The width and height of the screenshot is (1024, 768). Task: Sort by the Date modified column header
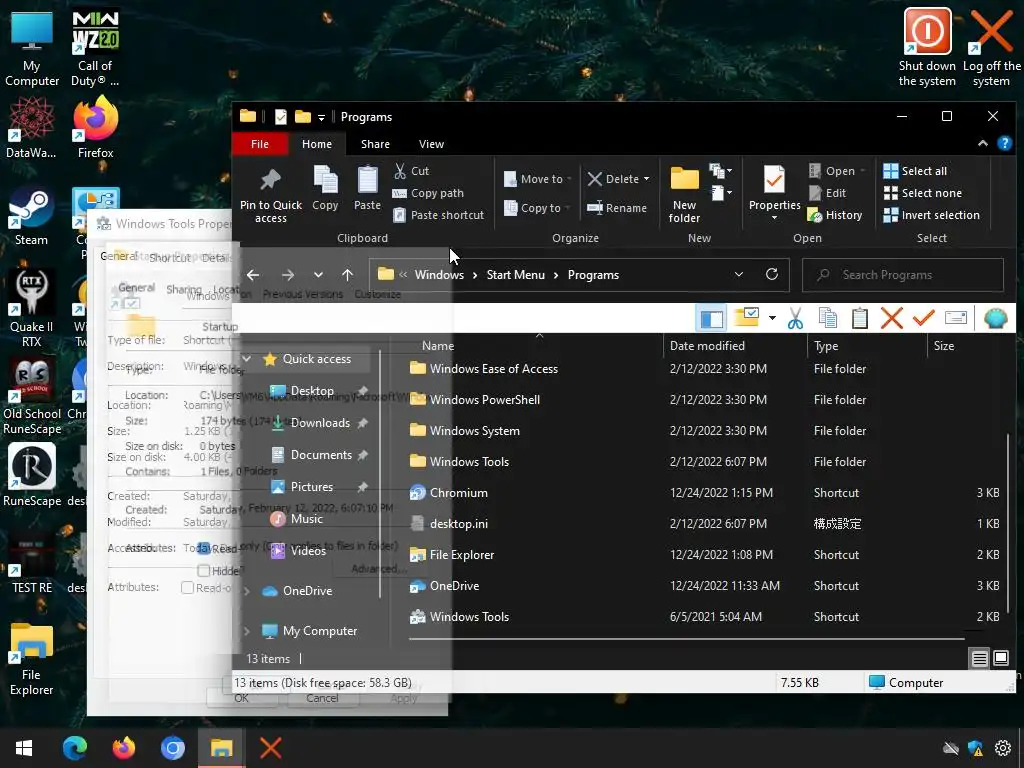click(x=735, y=345)
